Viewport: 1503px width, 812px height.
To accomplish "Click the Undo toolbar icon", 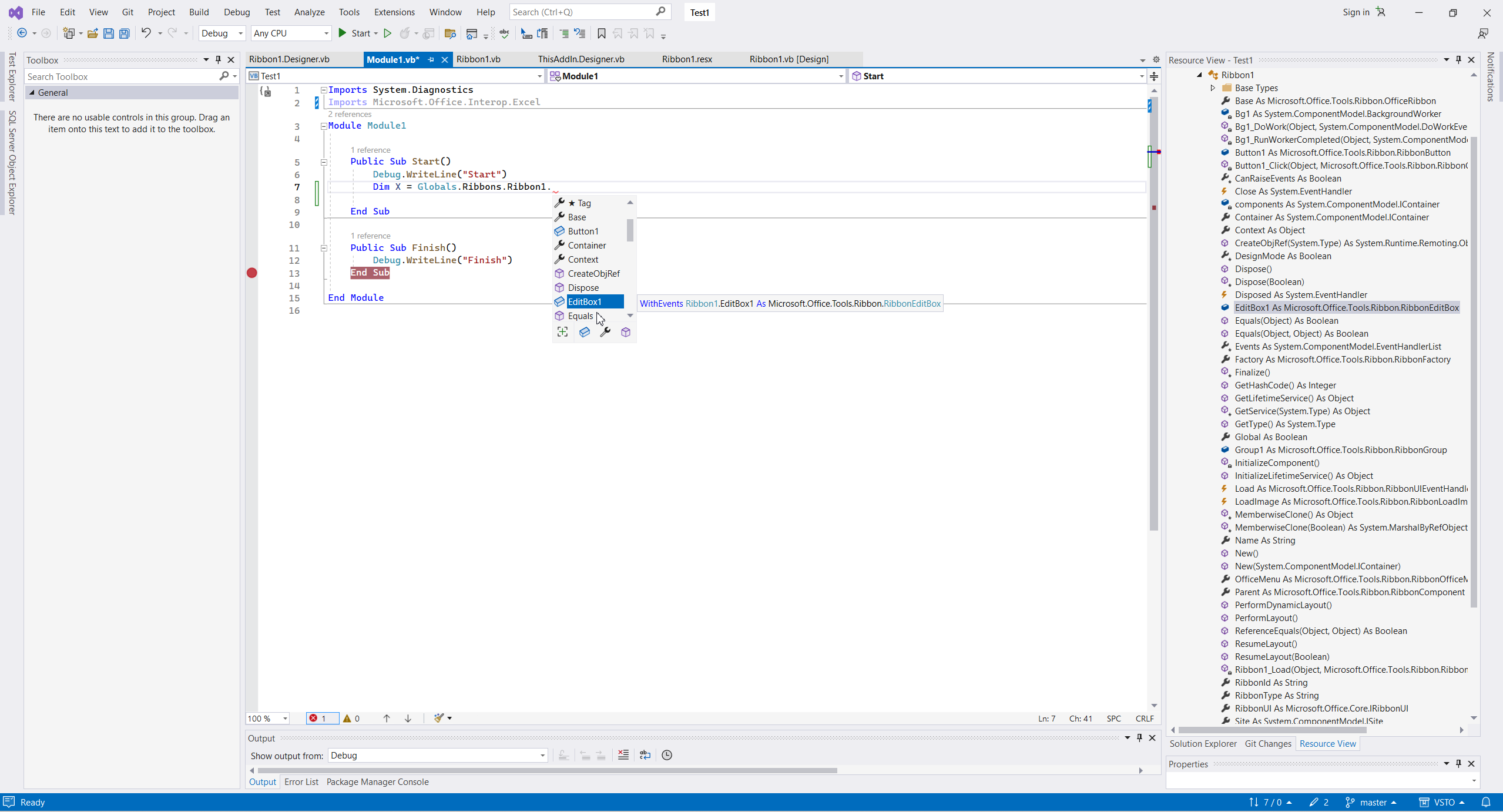I will click(x=146, y=33).
